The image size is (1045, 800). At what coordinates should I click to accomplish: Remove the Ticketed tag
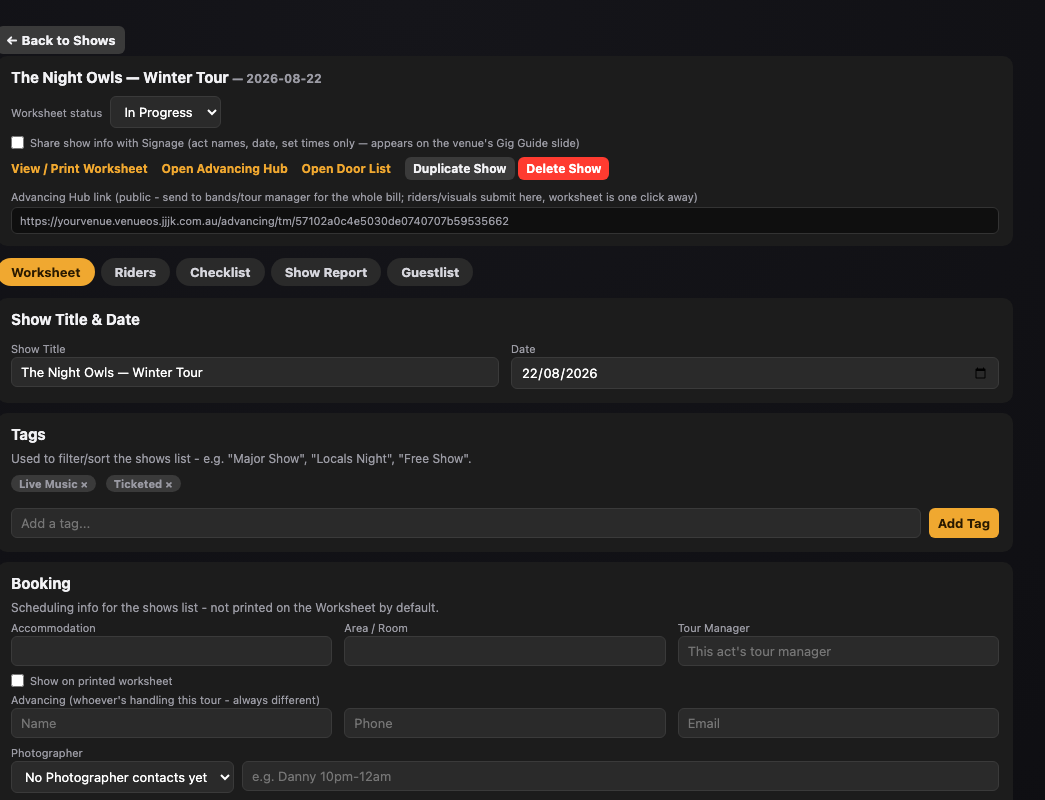169,485
